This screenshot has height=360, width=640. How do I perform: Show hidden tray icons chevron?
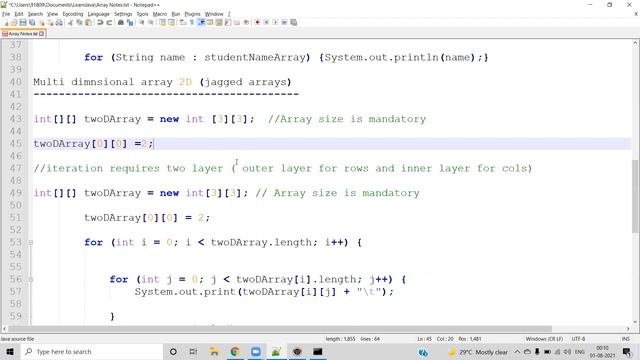click(x=517, y=351)
